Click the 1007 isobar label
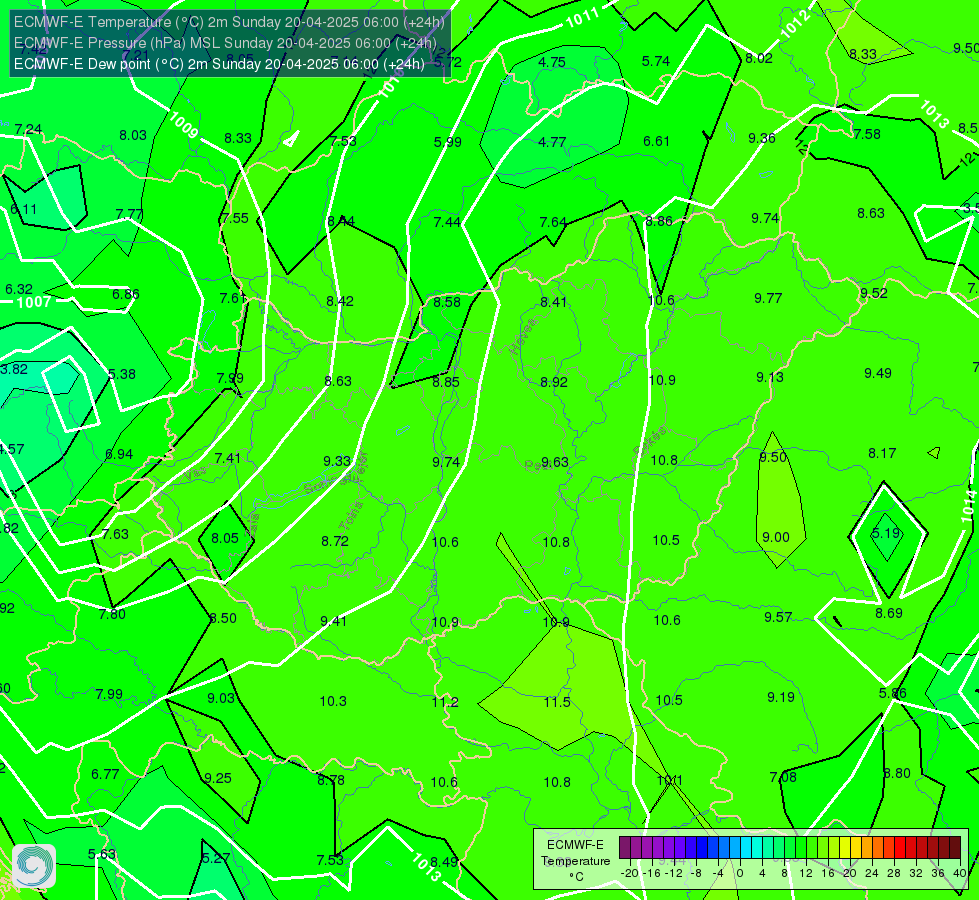This screenshot has height=900, width=979. coord(34,302)
